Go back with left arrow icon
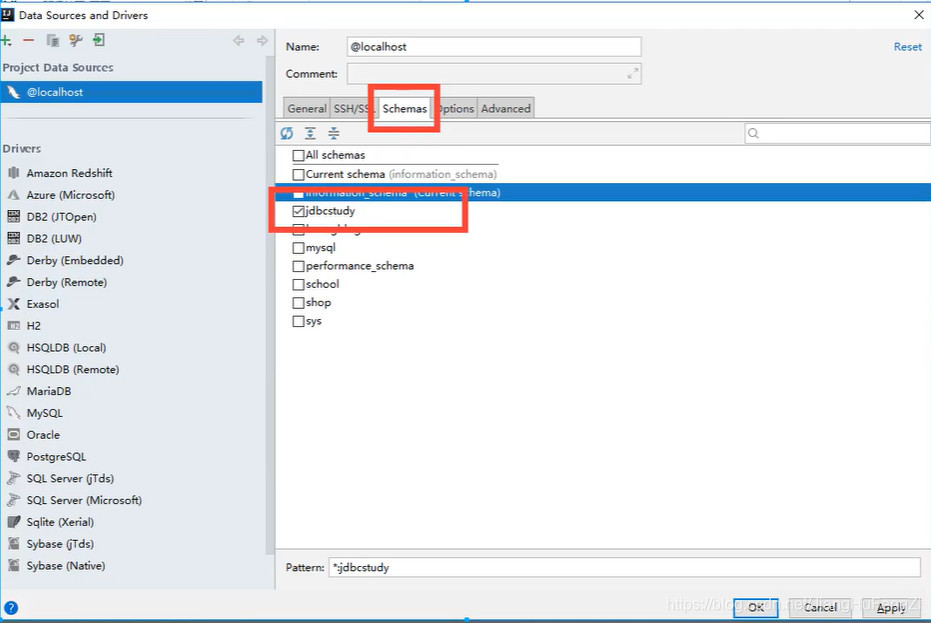931x623 pixels. click(x=239, y=40)
